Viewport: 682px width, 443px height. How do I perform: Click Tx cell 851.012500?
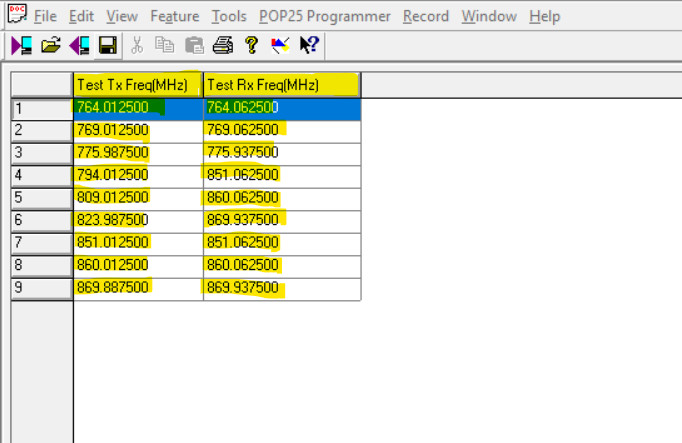[x=138, y=244]
